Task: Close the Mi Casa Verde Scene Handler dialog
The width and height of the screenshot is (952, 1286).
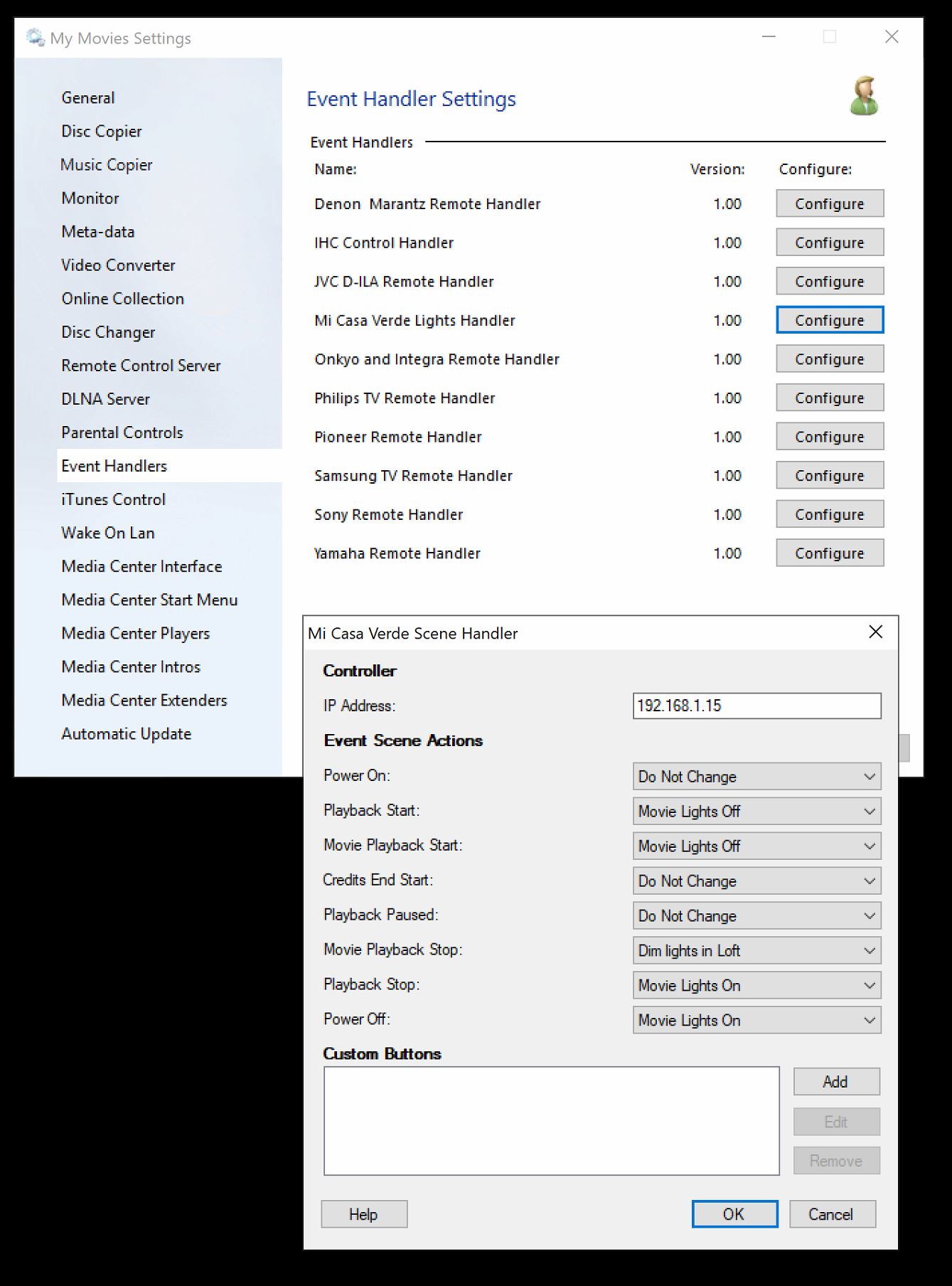Action: (x=876, y=632)
